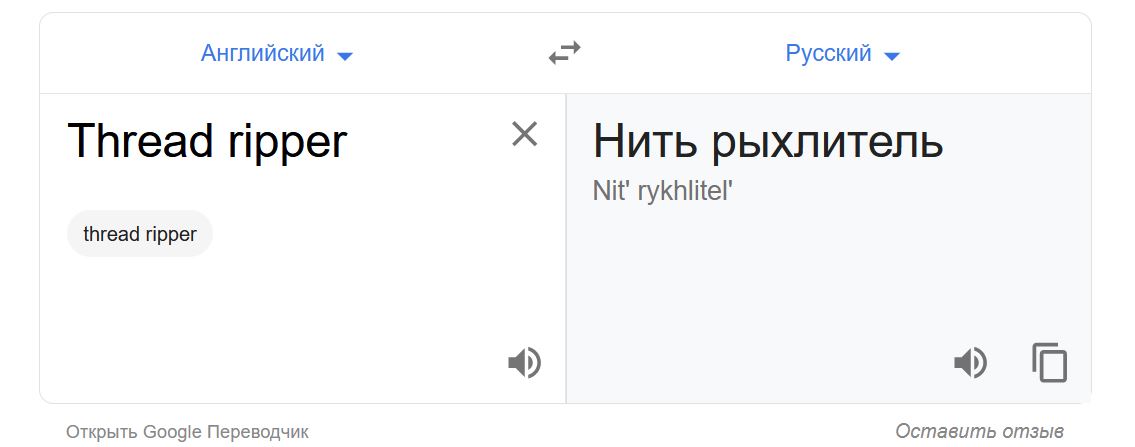
Task: Listen to the English source text
Action: pyautogui.click(x=524, y=362)
